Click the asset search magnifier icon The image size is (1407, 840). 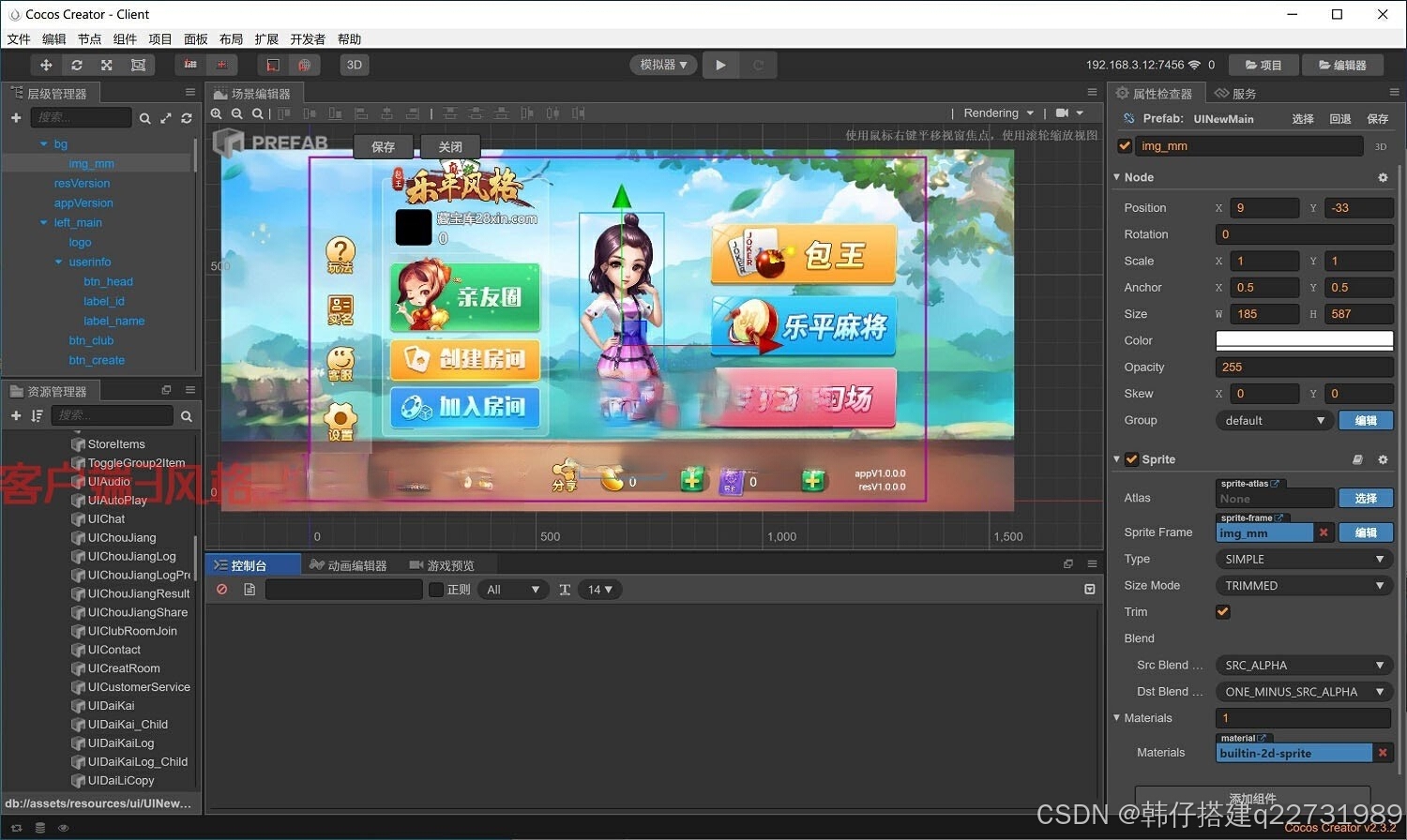pyautogui.click(x=187, y=416)
